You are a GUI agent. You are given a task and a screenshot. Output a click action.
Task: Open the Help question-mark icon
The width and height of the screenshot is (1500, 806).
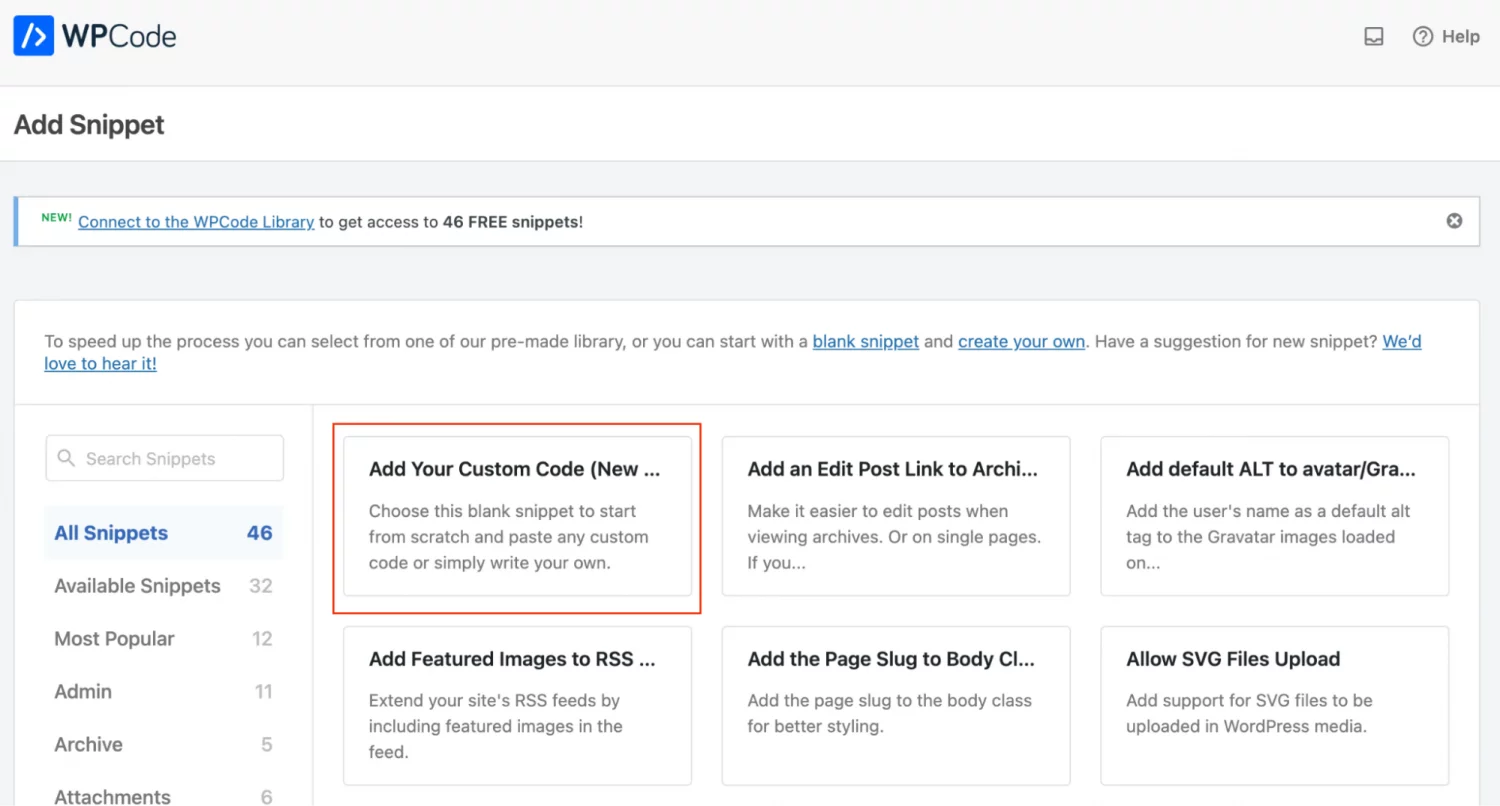tap(1423, 37)
